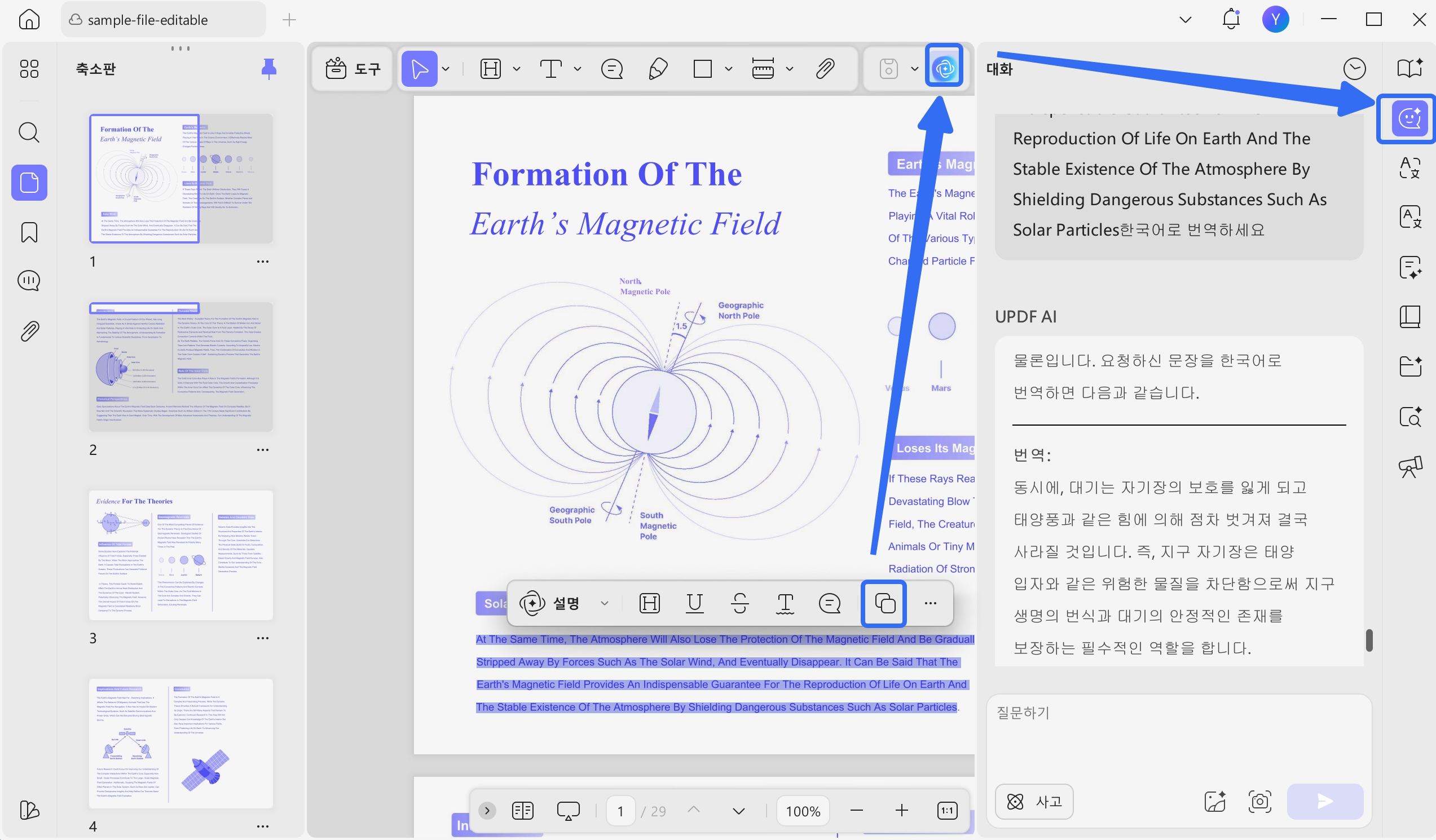The width and height of the screenshot is (1436, 840).
Task: Toggle the 사고 thinking mode button
Action: coord(1034,801)
